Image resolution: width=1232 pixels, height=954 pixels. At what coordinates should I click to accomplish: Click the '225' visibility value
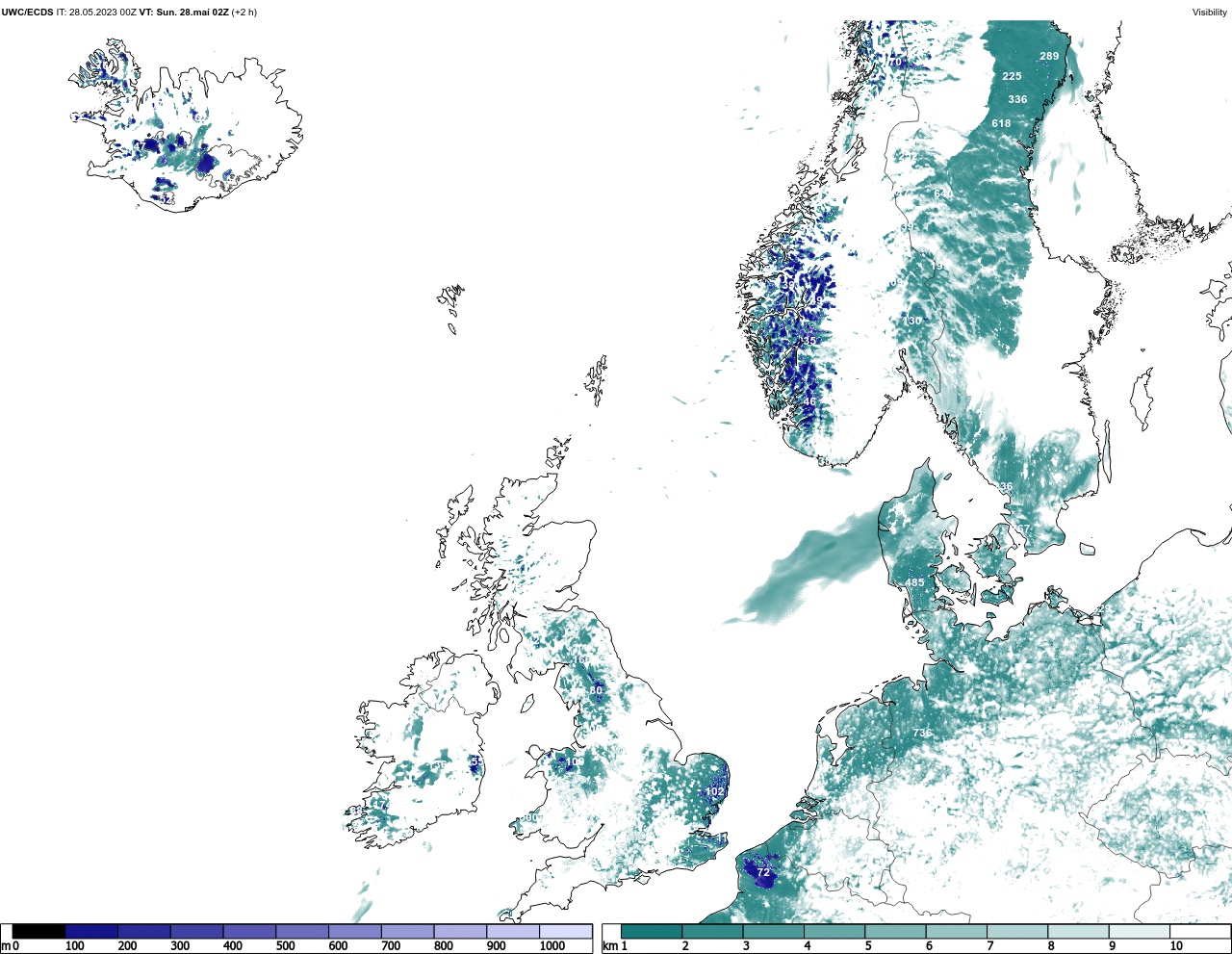[1012, 76]
